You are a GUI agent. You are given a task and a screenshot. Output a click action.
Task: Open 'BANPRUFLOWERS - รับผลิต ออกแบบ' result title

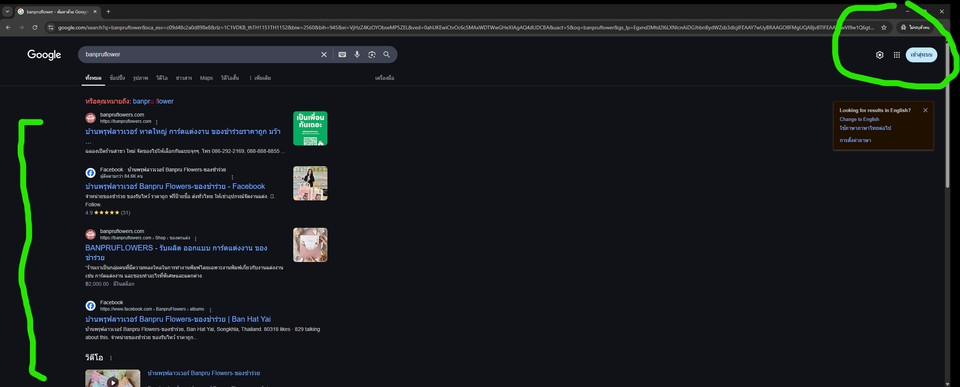coord(176,252)
